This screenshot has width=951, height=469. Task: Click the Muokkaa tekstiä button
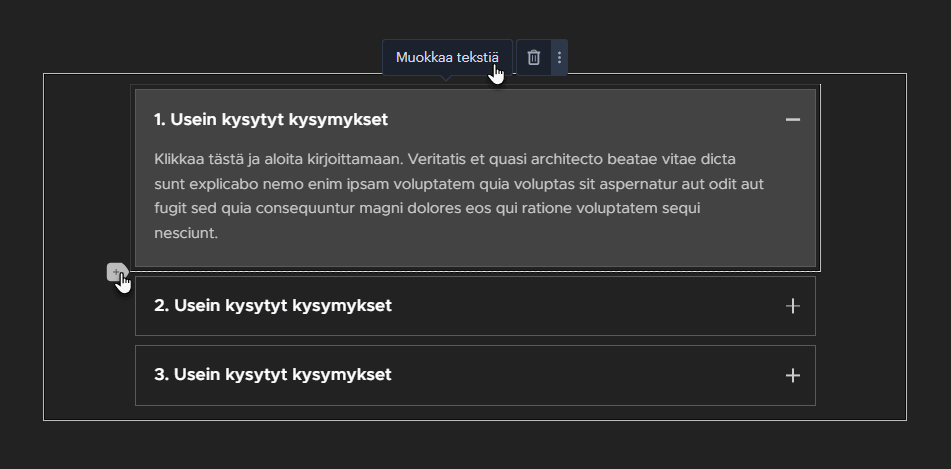point(447,58)
